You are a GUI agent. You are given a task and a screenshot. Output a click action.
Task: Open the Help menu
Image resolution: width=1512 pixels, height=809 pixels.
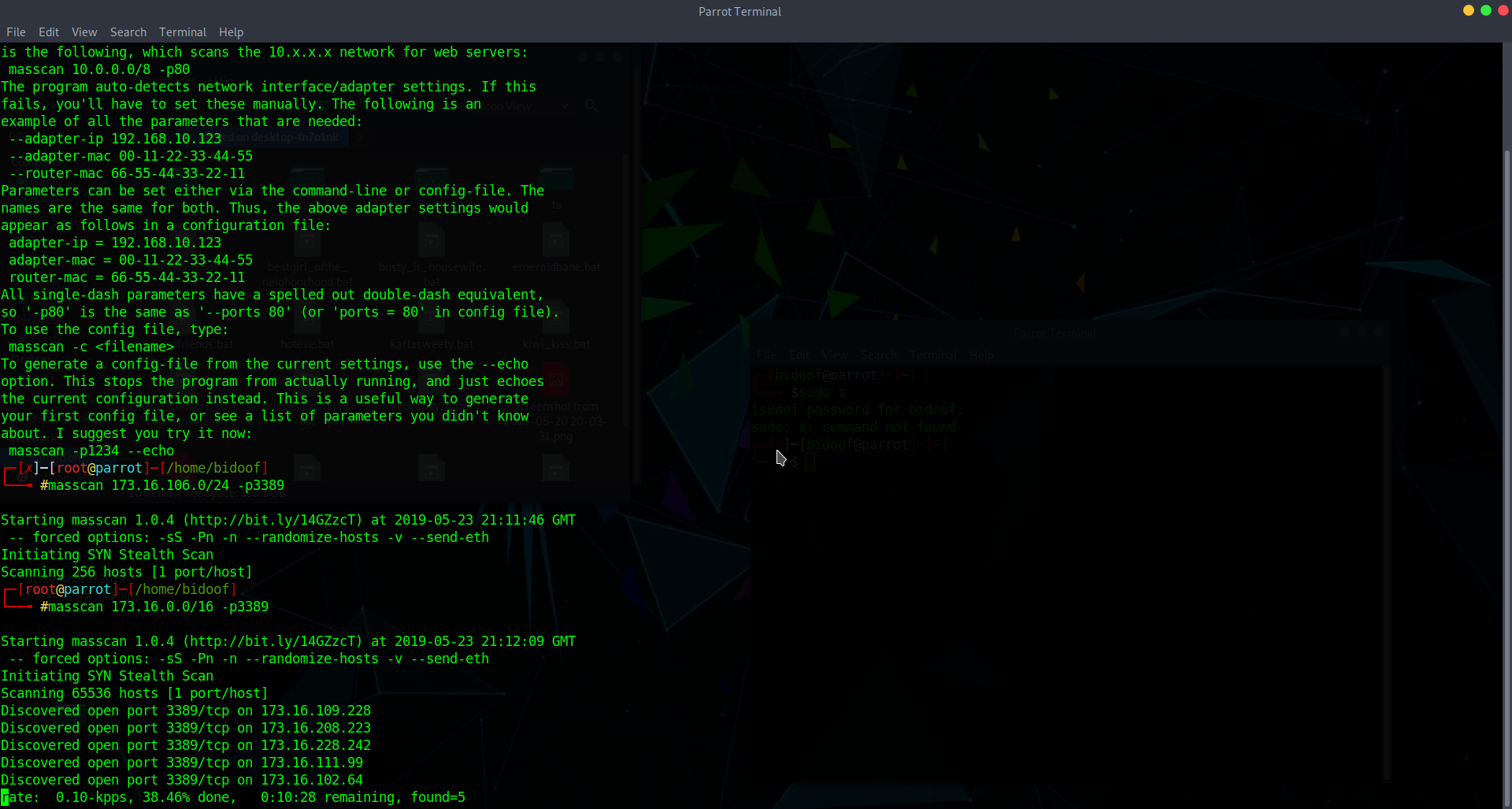(x=231, y=32)
